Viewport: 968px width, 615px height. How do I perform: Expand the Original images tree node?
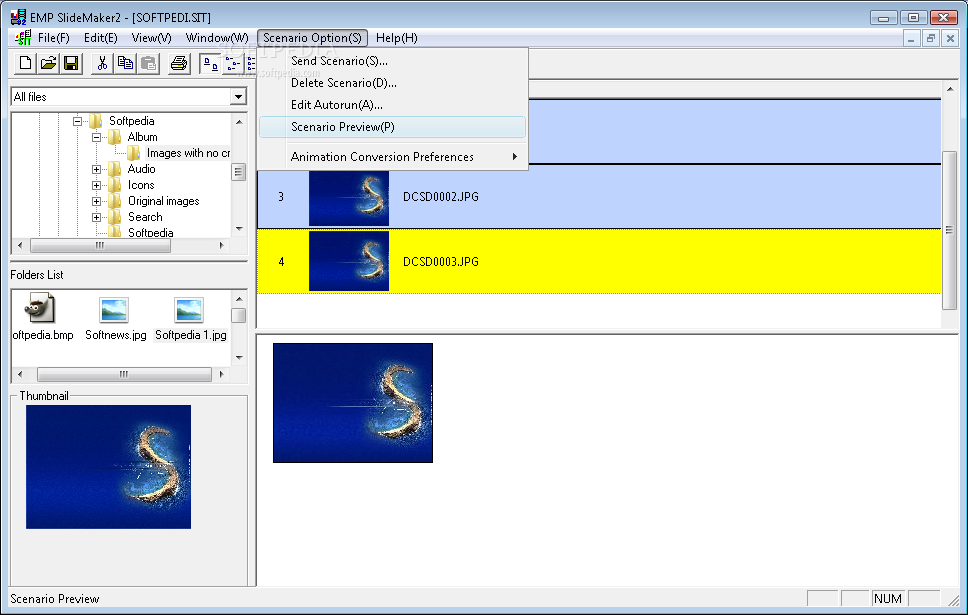coord(96,201)
